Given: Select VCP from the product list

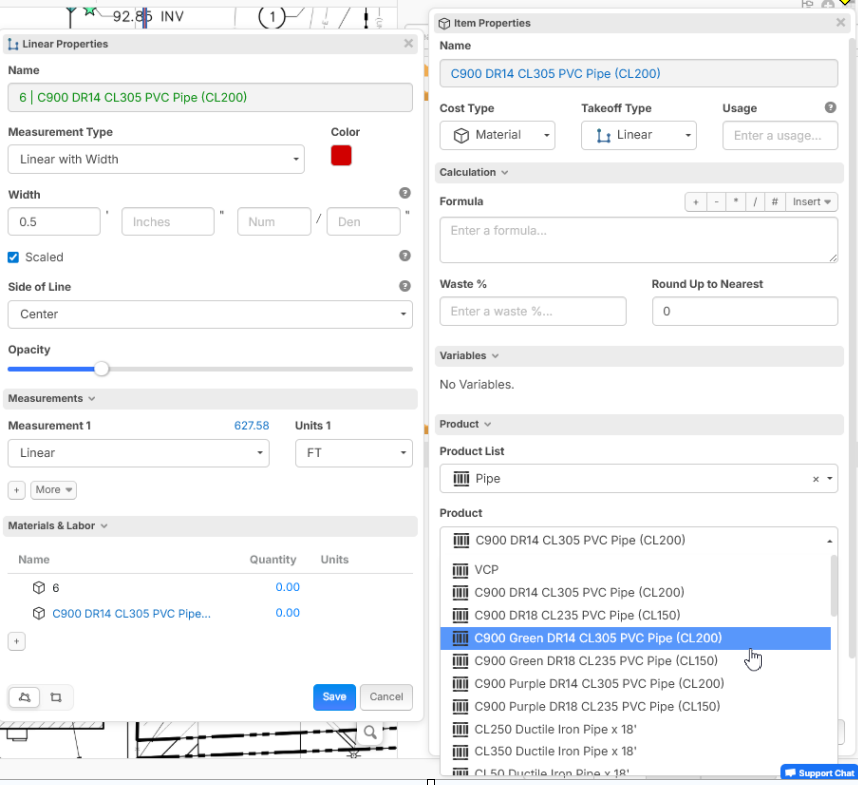Looking at the screenshot, I should [x=486, y=570].
